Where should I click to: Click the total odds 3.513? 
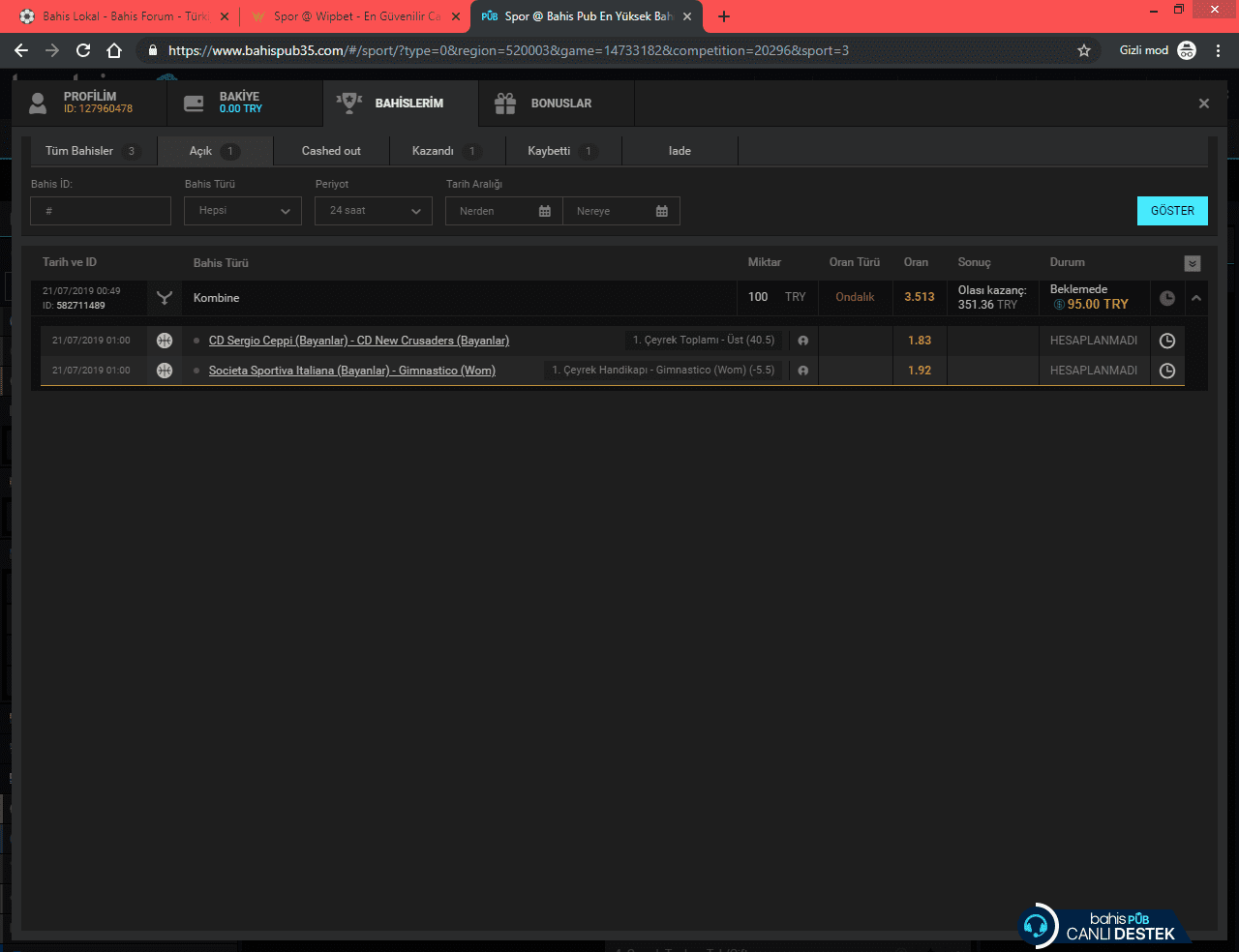[x=920, y=297]
